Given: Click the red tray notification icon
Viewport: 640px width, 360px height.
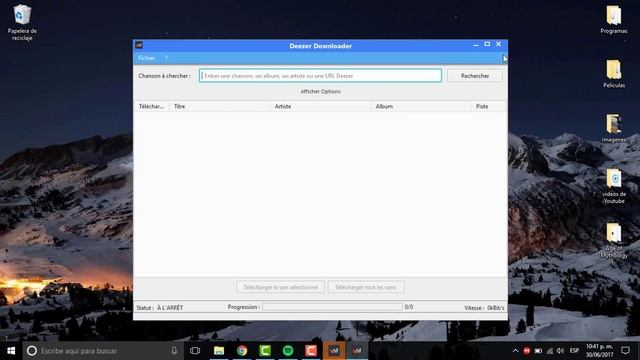Looking at the screenshot, I should (x=527, y=351).
